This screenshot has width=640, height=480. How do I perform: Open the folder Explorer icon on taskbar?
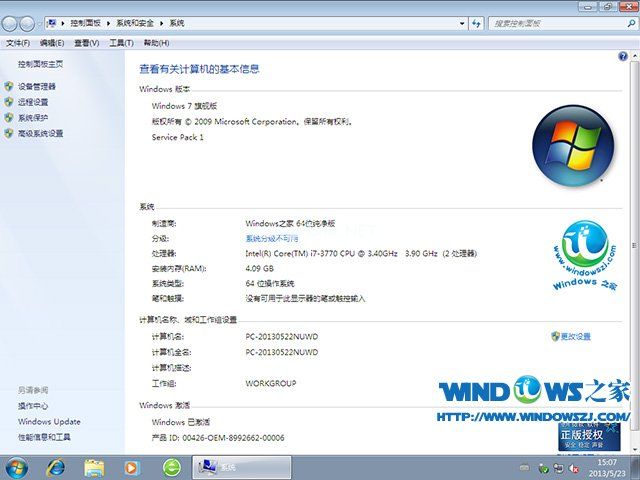coord(95,467)
